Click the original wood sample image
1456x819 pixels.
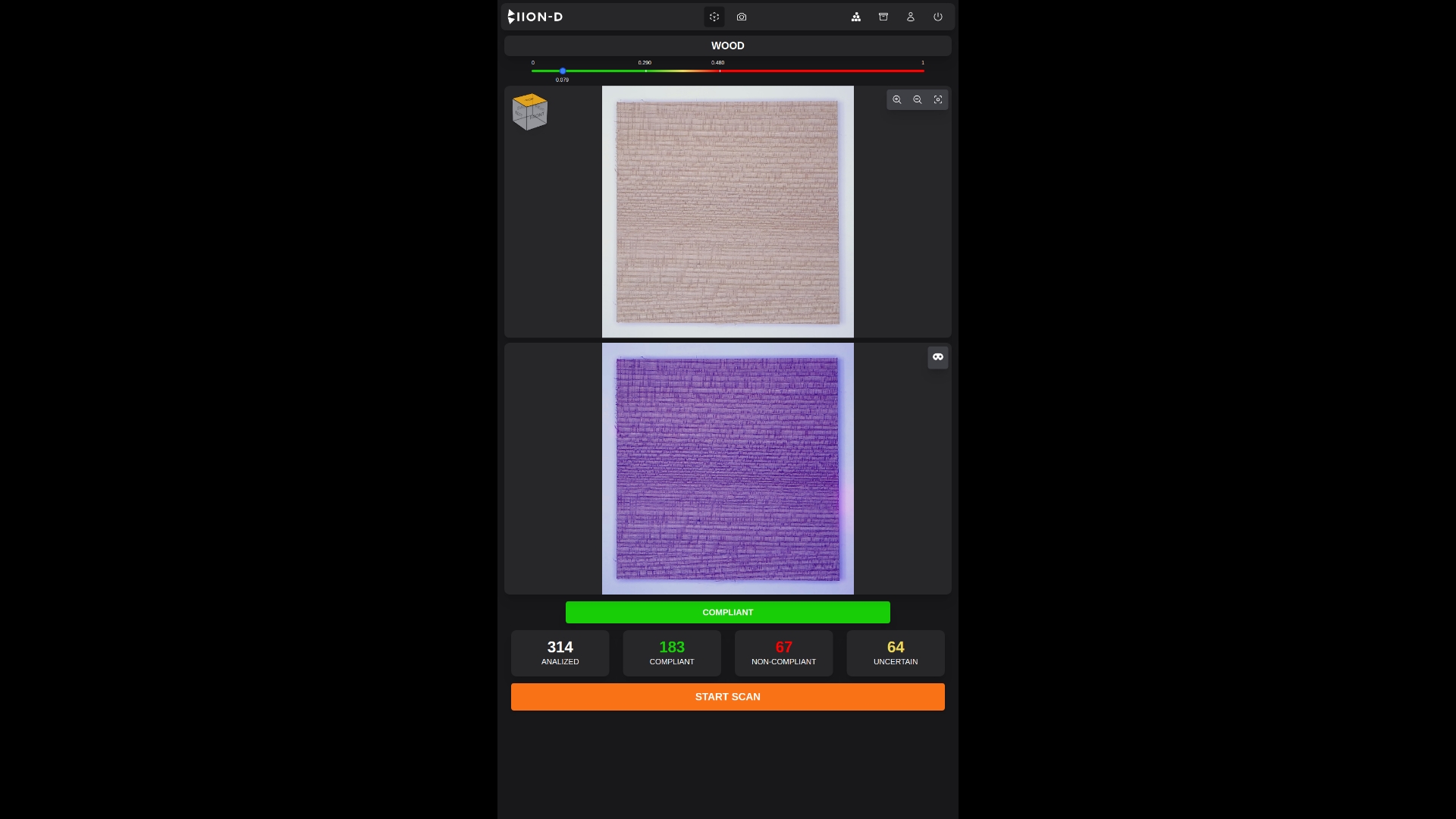[x=728, y=212]
